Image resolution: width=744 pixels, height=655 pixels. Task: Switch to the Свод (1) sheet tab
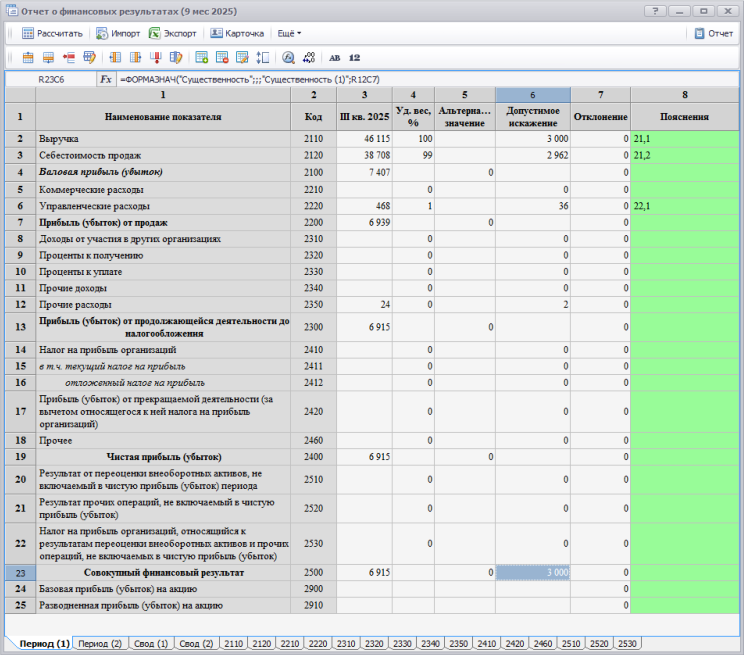[149, 643]
